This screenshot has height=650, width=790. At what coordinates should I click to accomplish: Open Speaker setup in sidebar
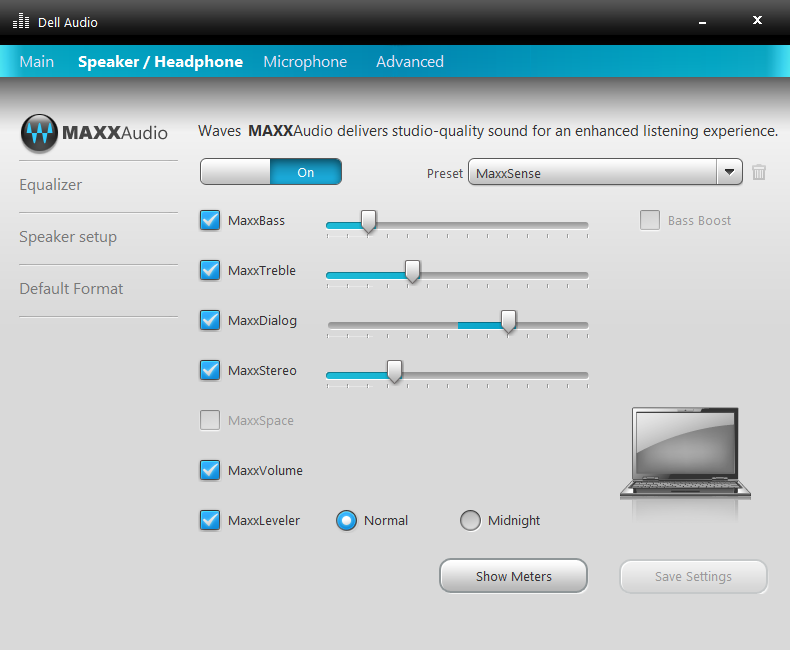pos(68,237)
